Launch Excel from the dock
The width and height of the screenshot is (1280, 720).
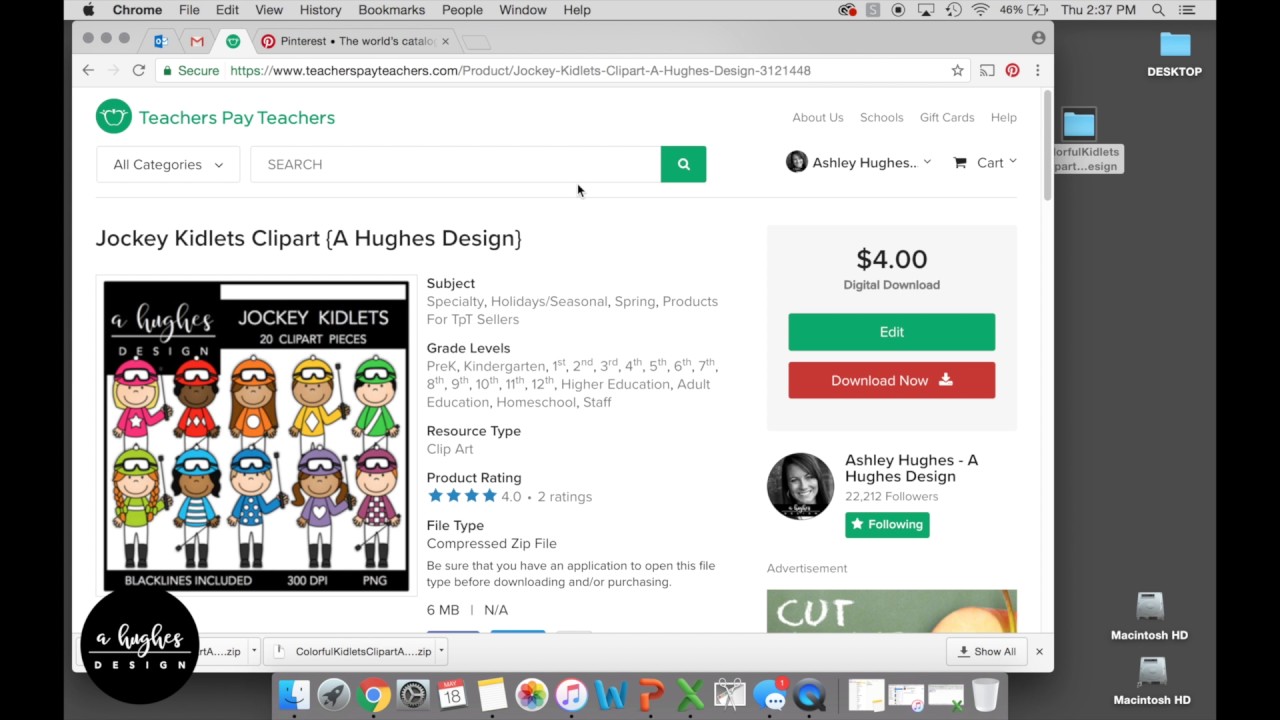[x=690, y=693]
